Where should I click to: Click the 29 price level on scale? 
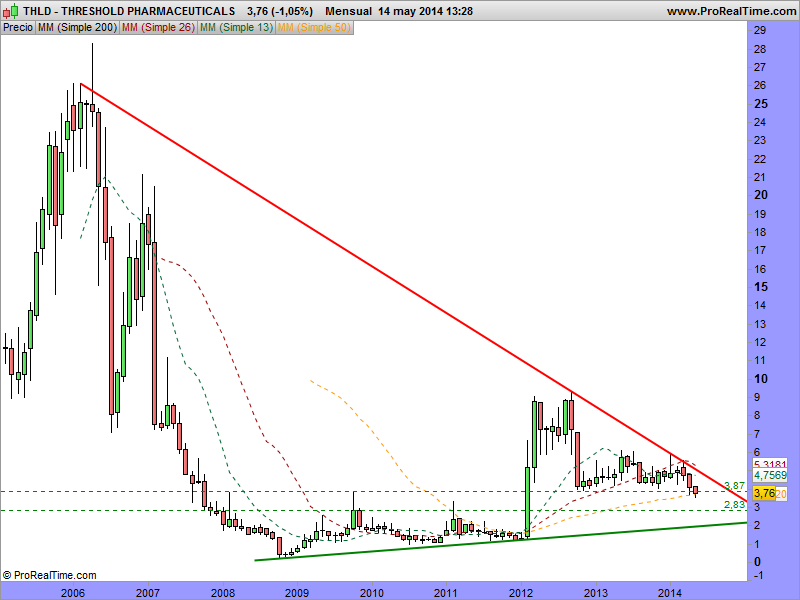[760, 30]
